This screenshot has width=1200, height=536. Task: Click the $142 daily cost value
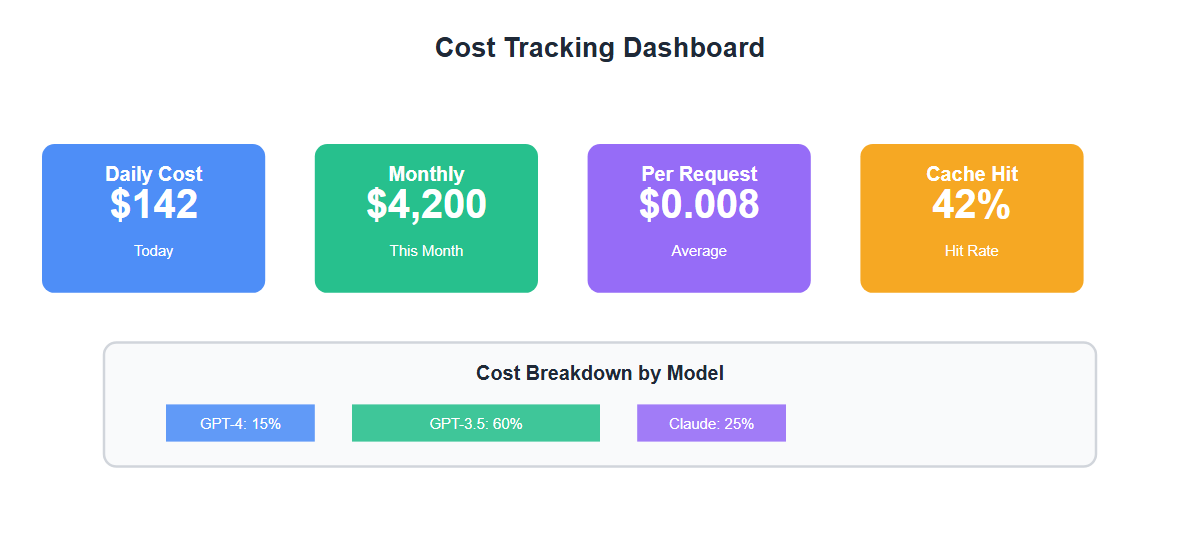[154, 205]
